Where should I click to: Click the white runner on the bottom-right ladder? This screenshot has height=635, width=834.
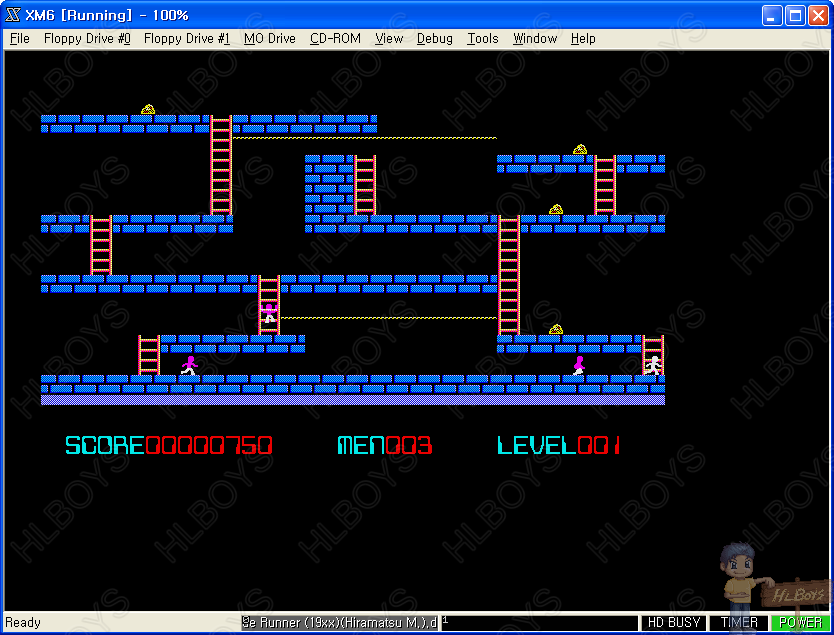(x=653, y=365)
